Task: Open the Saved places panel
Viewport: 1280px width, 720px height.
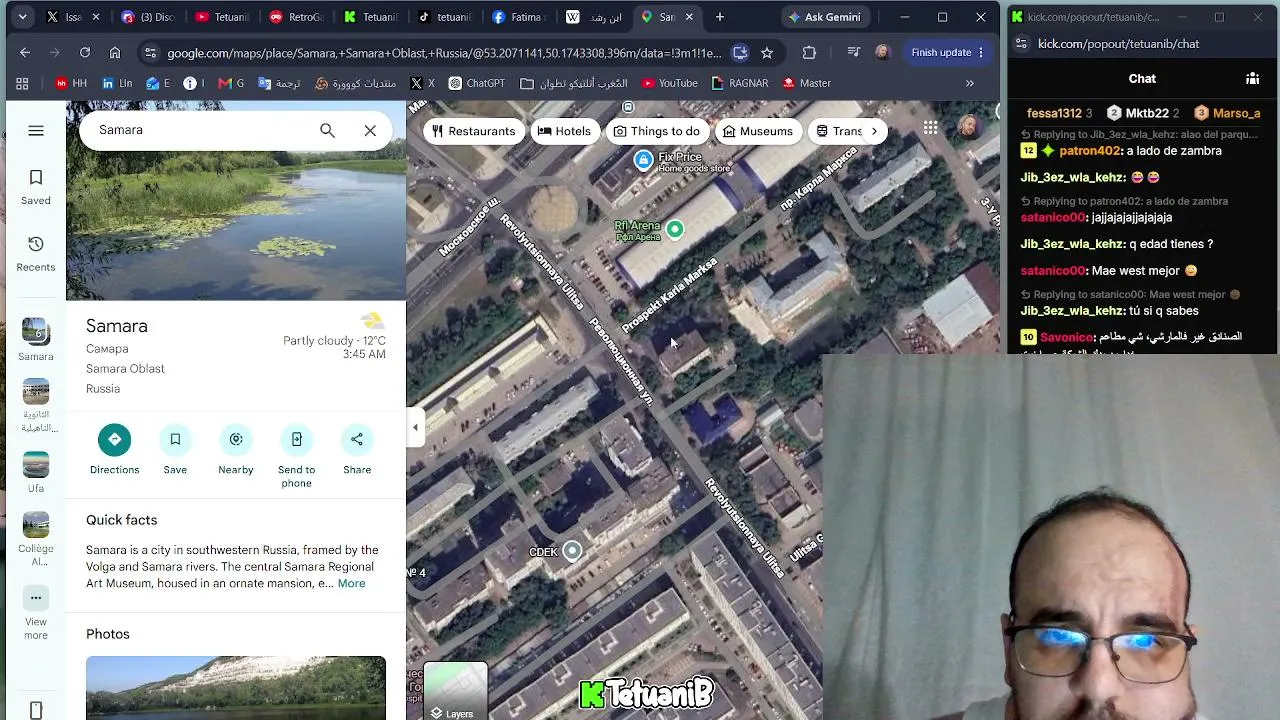Action: click(x=36, y=187)
